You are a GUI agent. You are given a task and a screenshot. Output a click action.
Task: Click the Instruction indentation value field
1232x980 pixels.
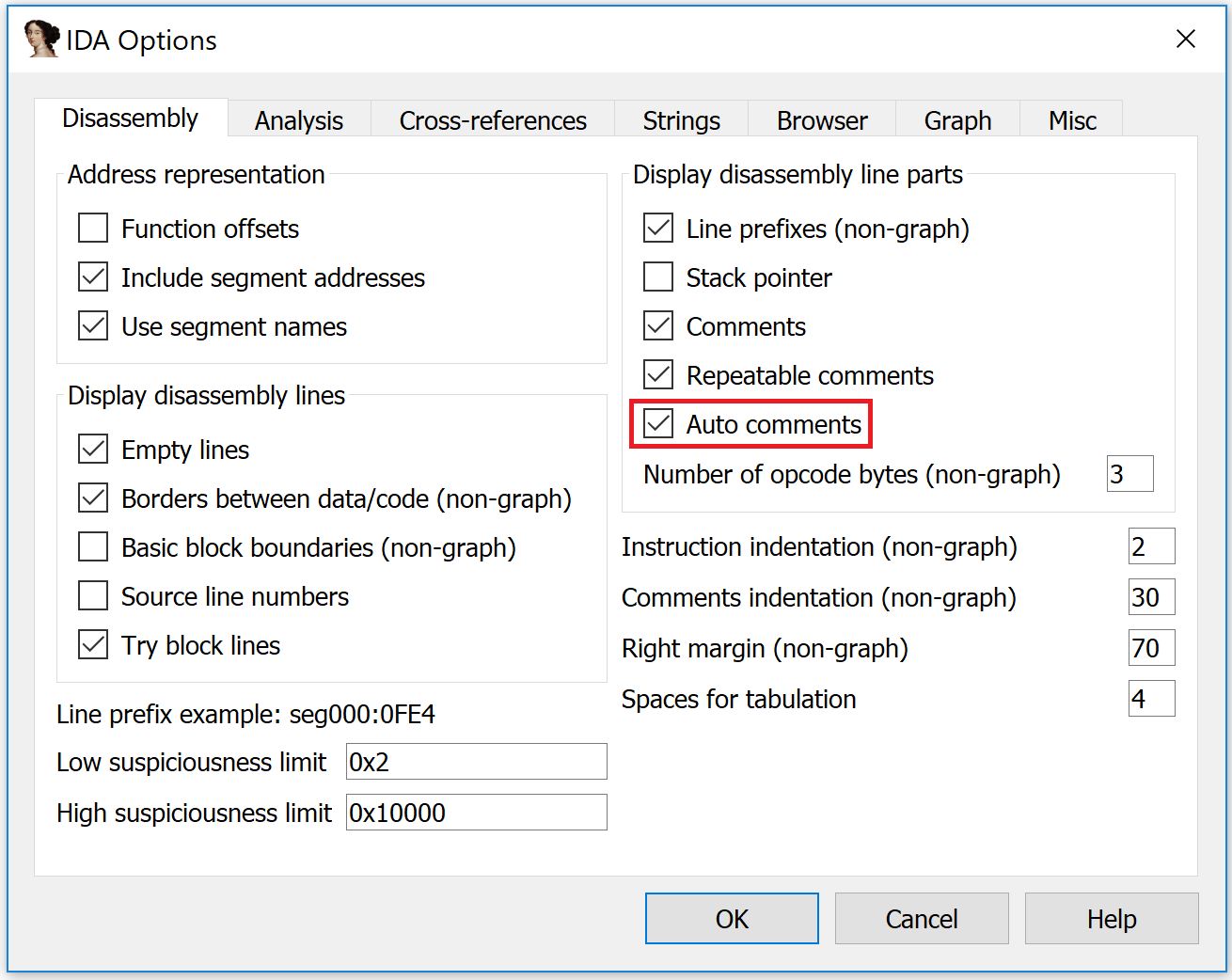(x=1152, y=546)
